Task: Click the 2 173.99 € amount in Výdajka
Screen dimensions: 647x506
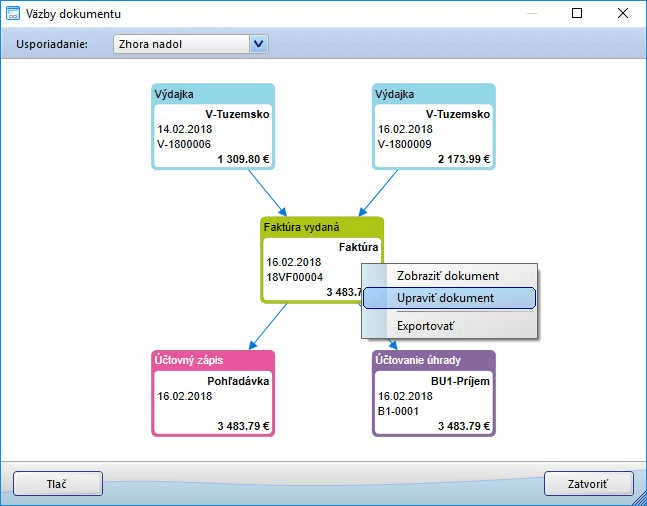Action: [x=463, y=159]
